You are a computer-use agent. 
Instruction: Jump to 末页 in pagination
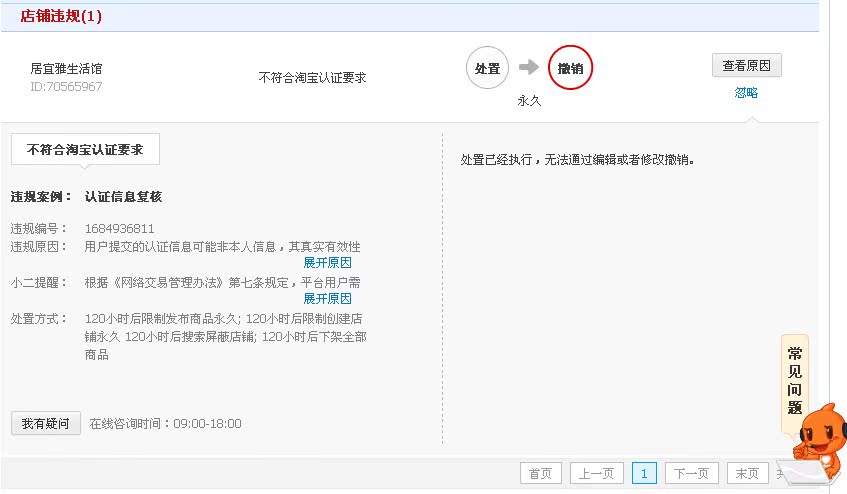point(747,473)
